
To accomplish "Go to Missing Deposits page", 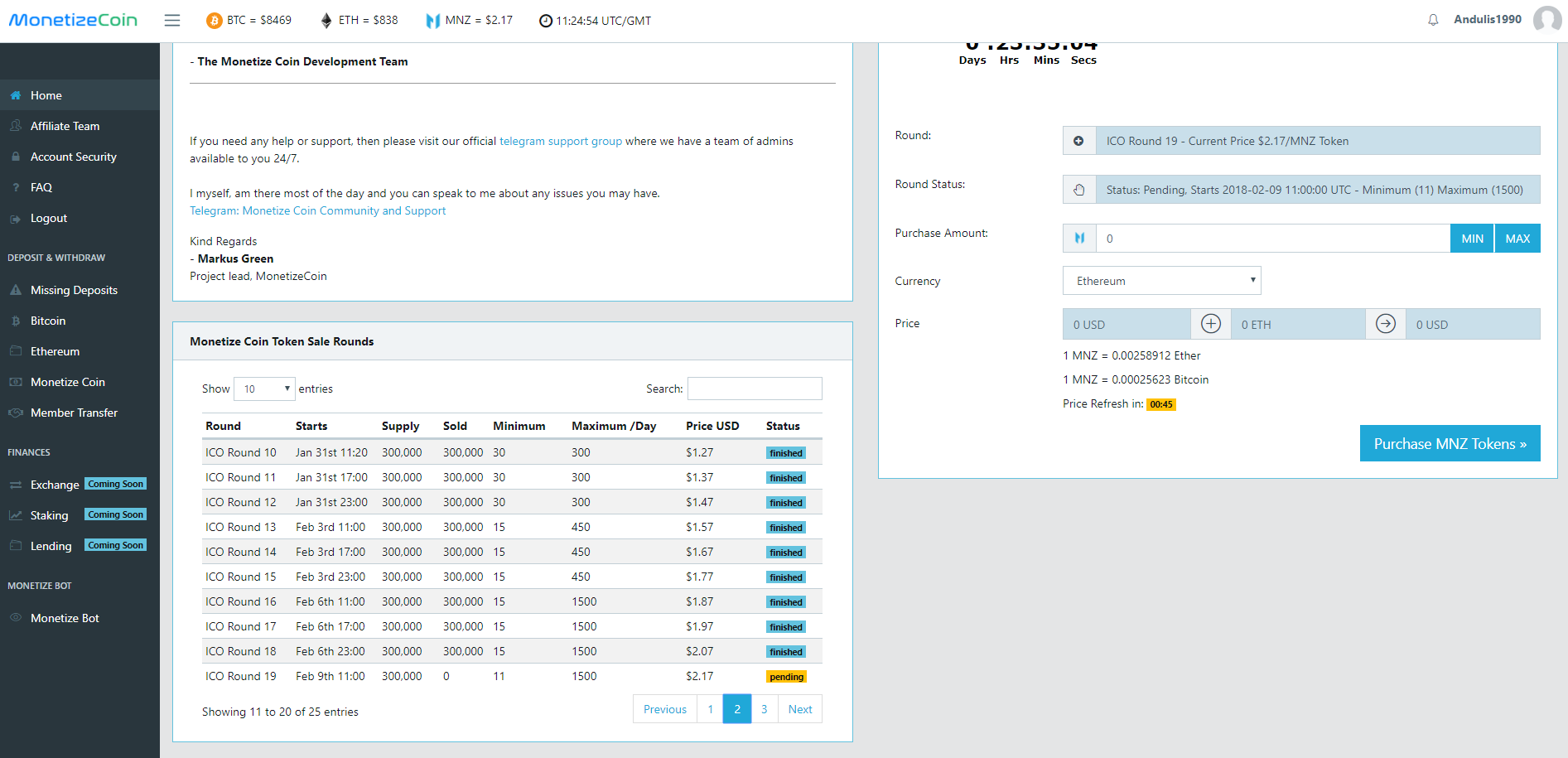I will click(x=74, y=290).
